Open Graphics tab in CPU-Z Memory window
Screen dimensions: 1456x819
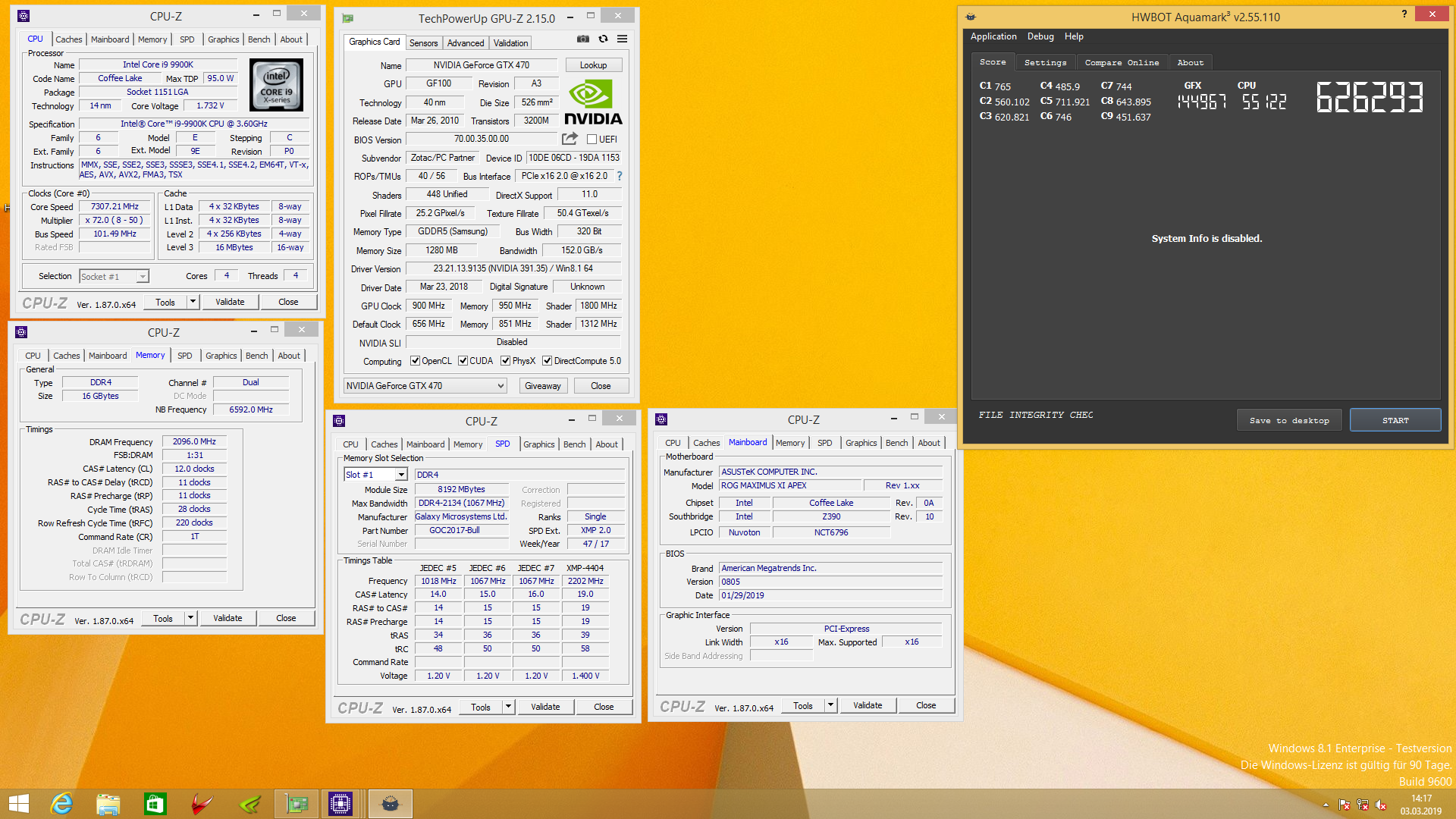coord(221,356)
